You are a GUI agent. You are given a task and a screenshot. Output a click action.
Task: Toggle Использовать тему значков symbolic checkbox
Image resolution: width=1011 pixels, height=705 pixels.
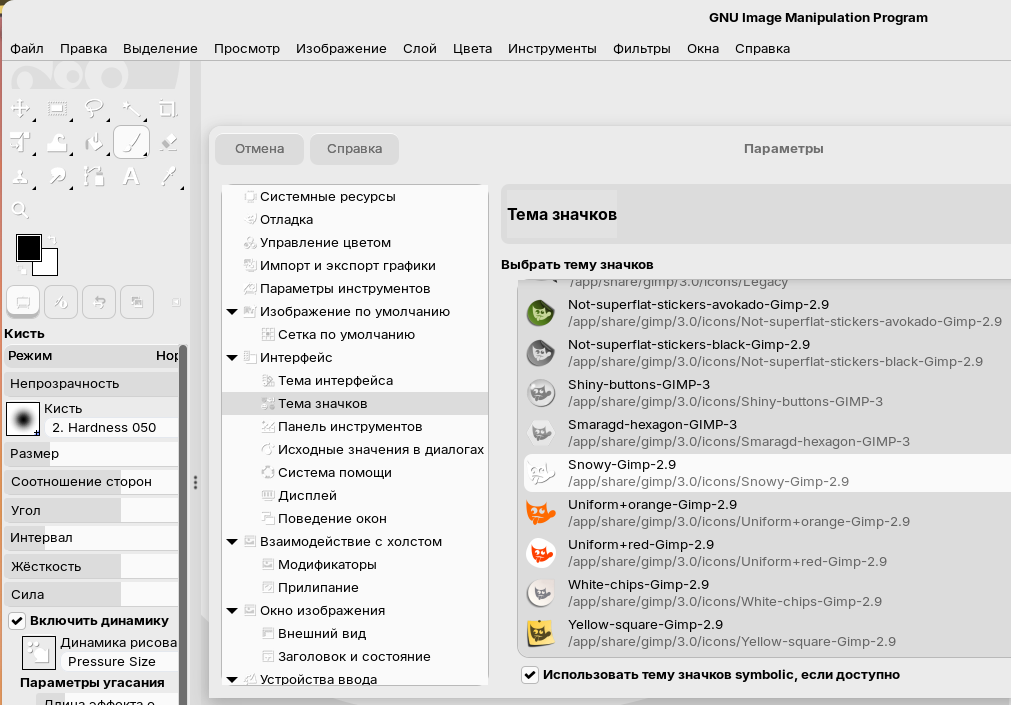point(530,675)
